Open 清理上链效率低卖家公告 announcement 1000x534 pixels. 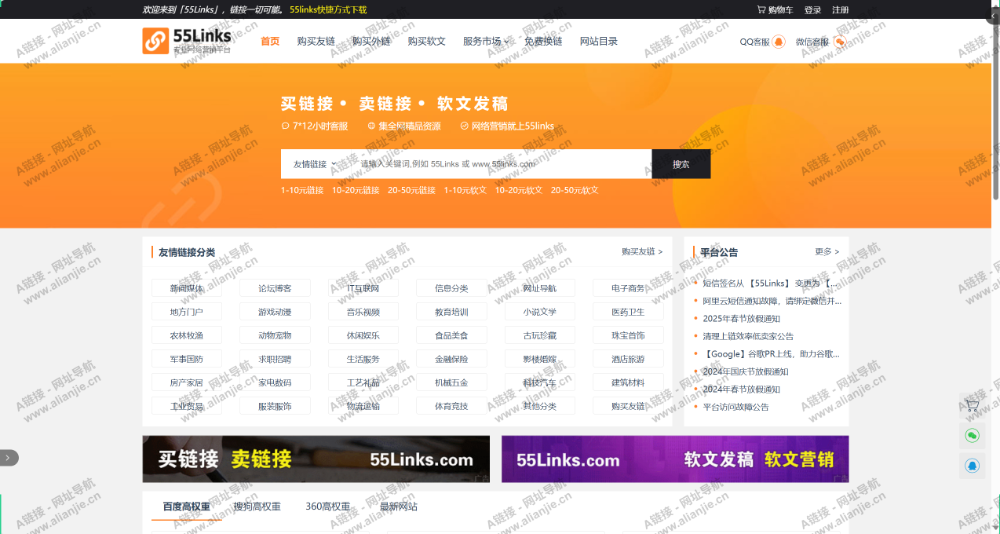[748, 336]
